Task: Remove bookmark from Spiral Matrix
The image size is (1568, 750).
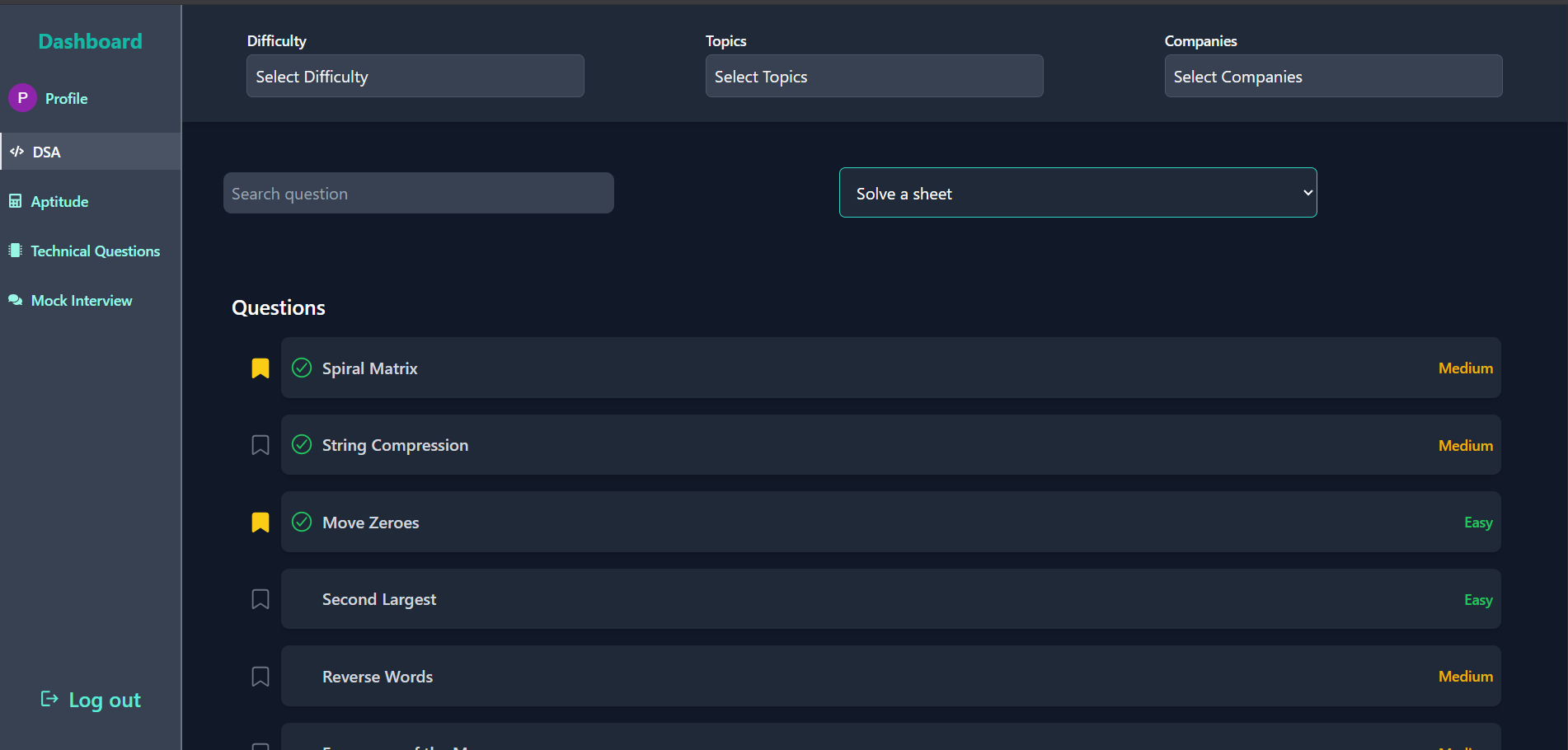Action: [261, 368]
